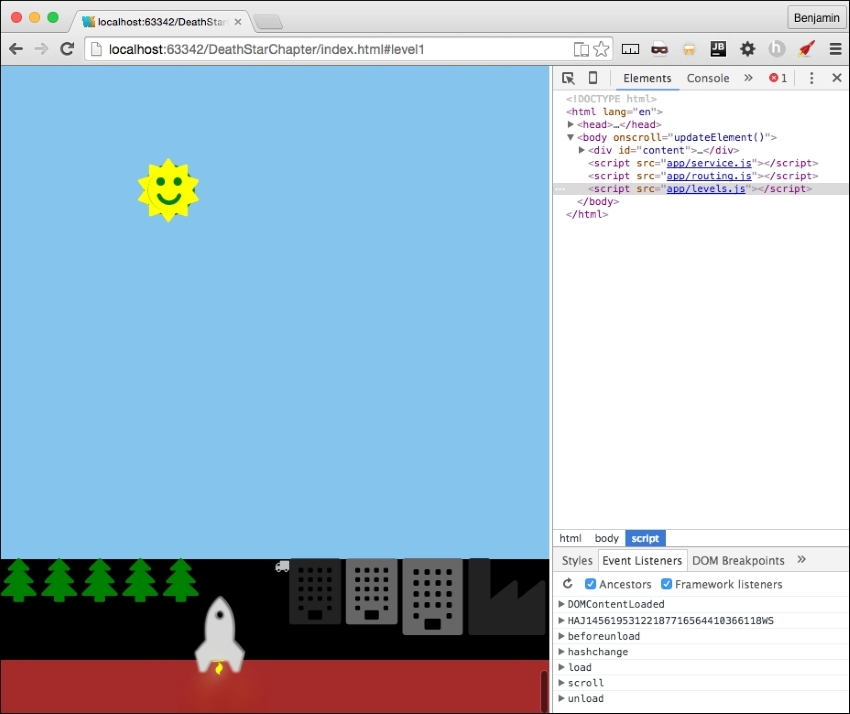
Task: Select the inspect element tool in DevTools
Action: (570, 77)
